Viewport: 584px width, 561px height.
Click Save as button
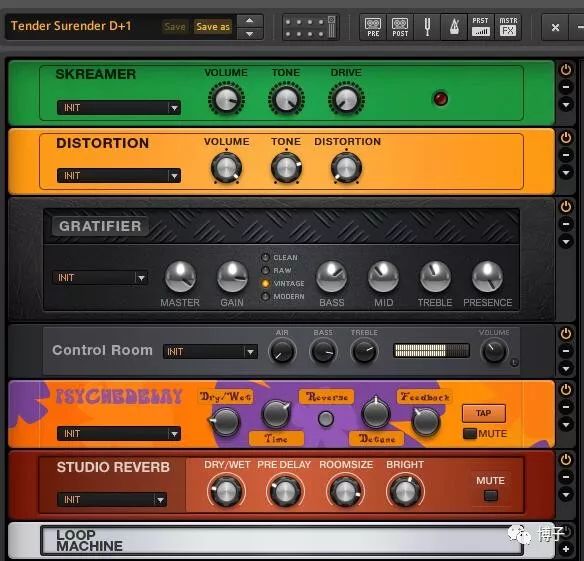coord(213,27)
